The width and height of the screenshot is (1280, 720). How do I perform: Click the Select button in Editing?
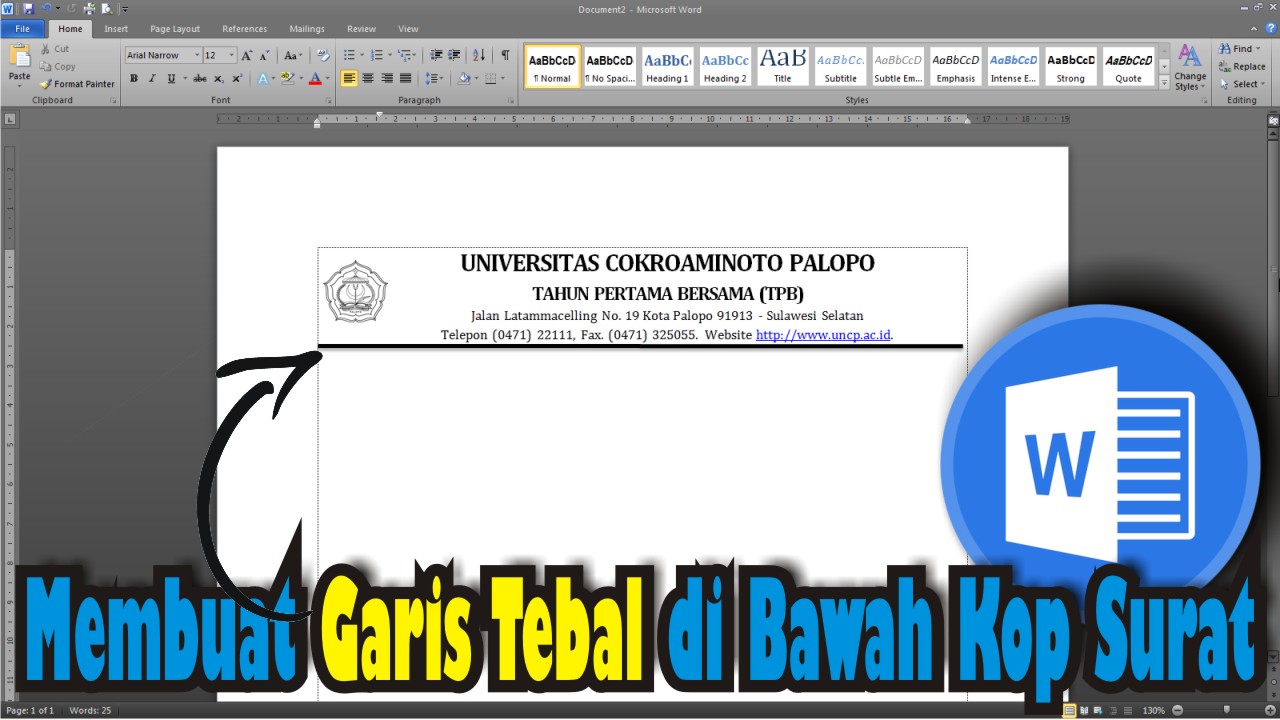pyautogui.click(x=1242, y=84)
